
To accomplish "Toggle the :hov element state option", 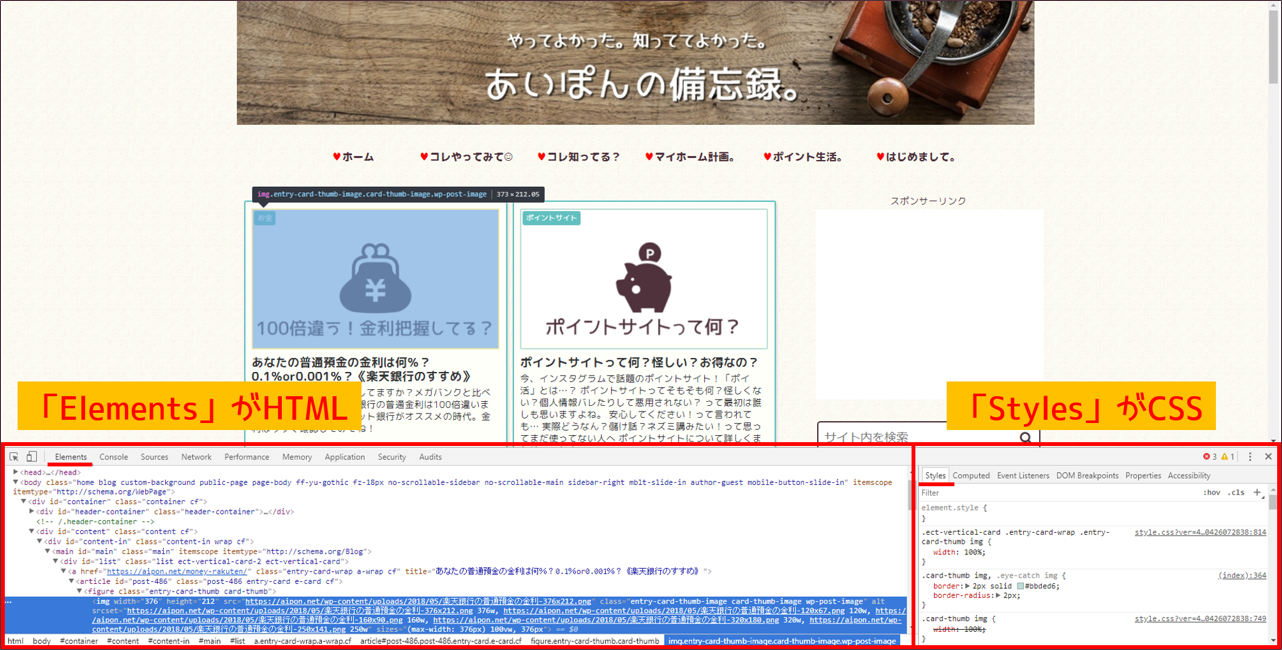I will tap(1212, 493).
